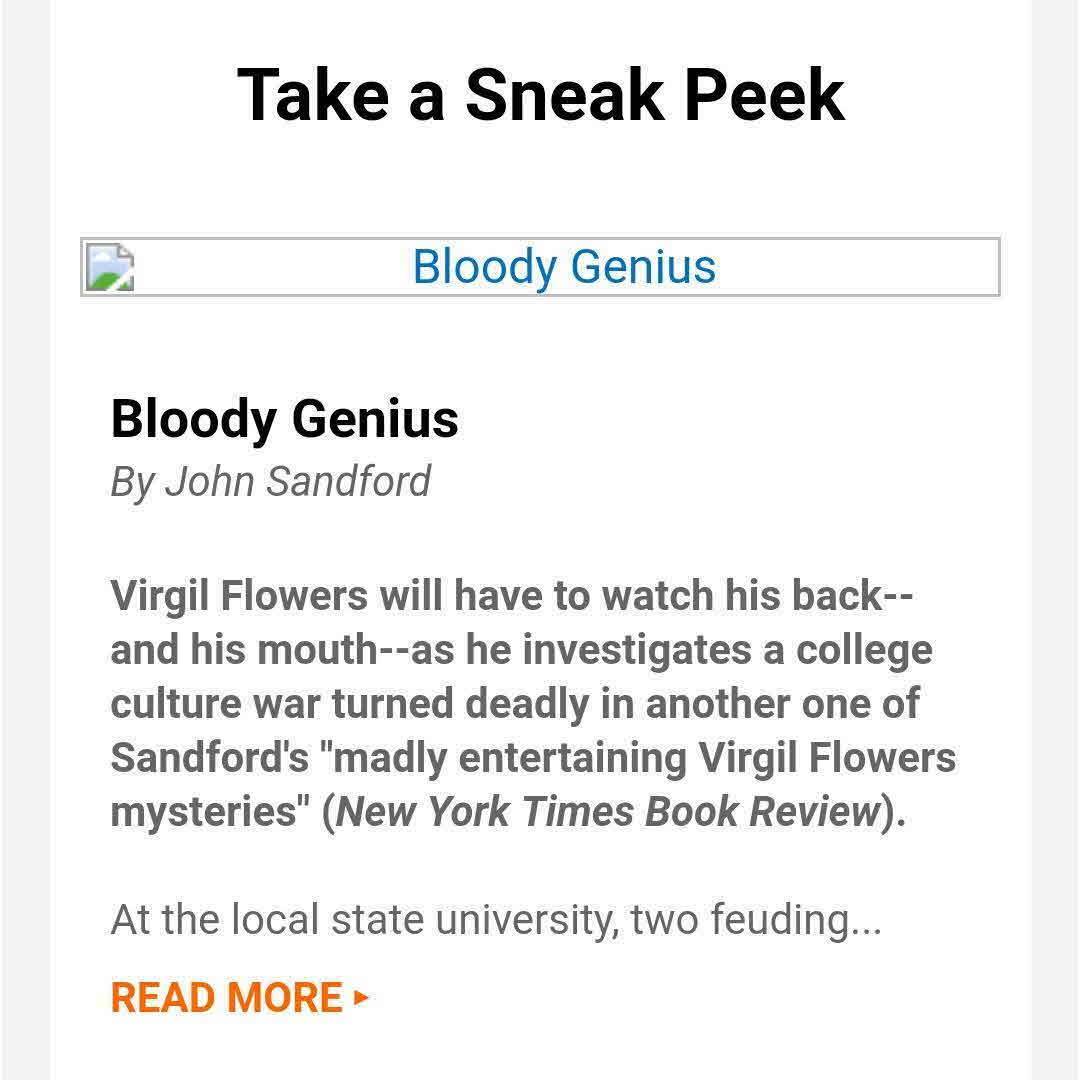
Task: Click the New York Times Book Review text
Action: point(608,811)
